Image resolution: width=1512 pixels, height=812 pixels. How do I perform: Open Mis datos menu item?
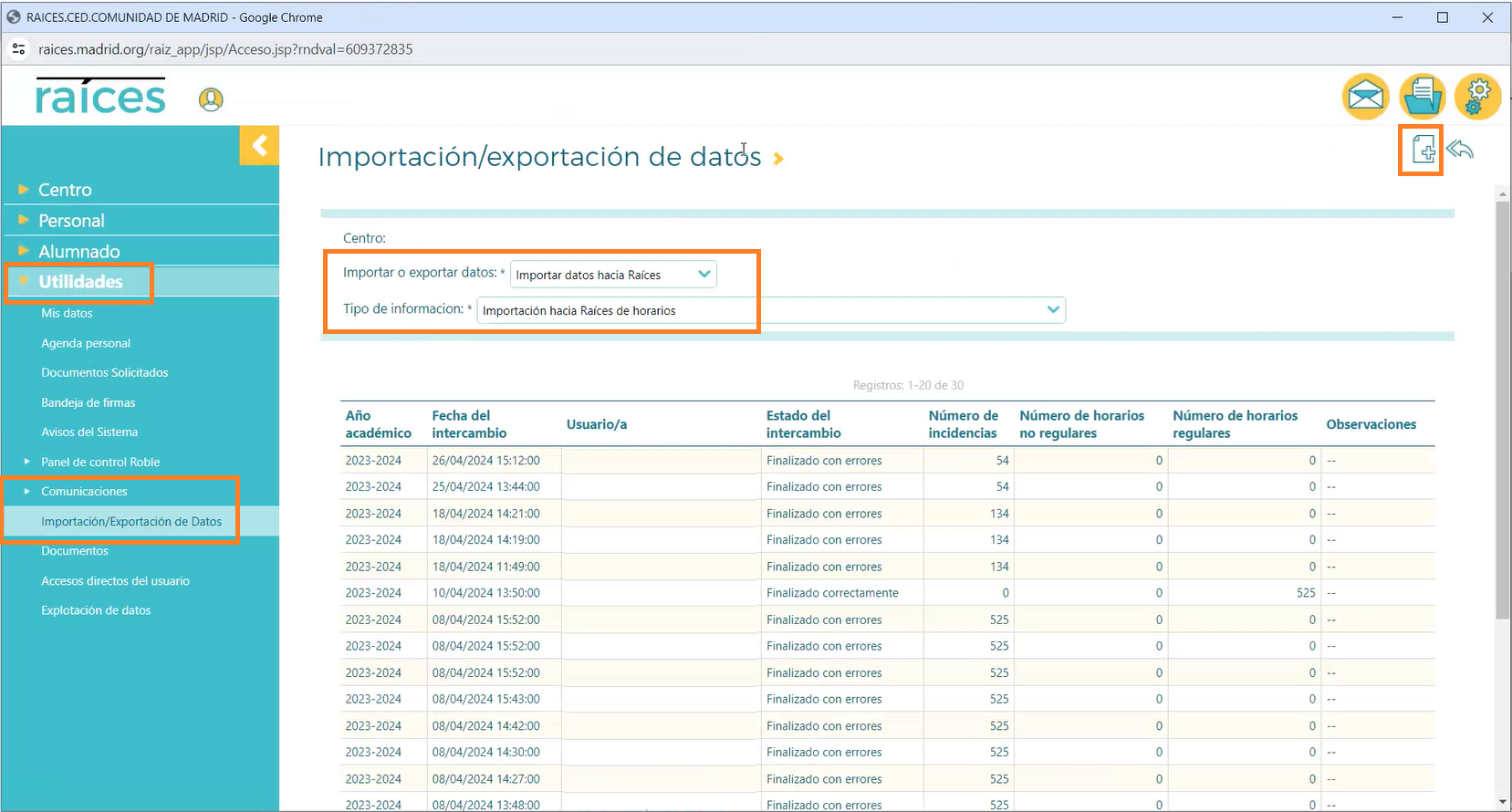coord(67,313)
